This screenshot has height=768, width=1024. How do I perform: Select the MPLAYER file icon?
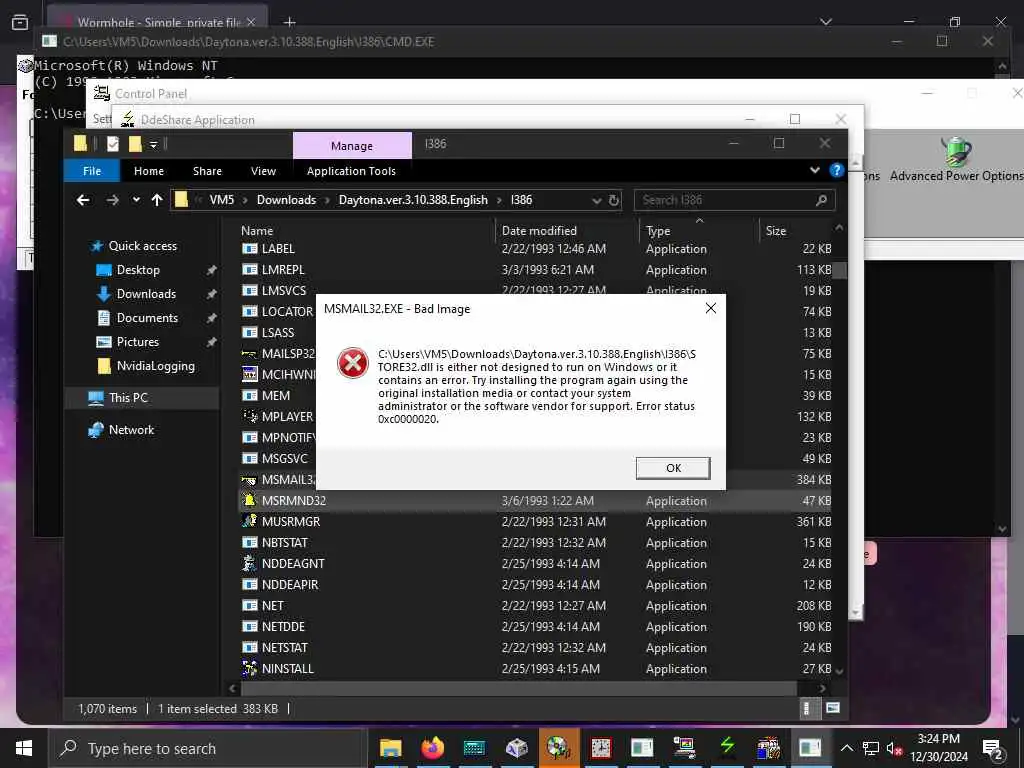[x=249, y=416]
